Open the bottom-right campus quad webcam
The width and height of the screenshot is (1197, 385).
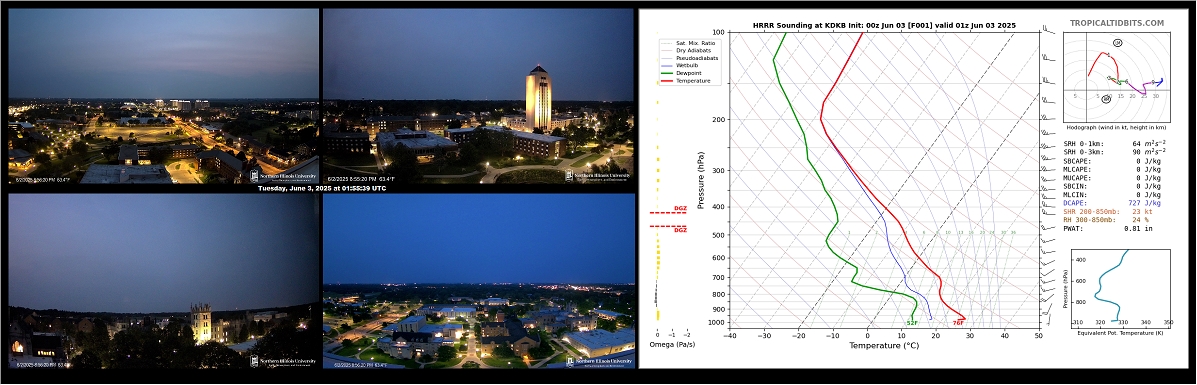[x=479, y=281]
